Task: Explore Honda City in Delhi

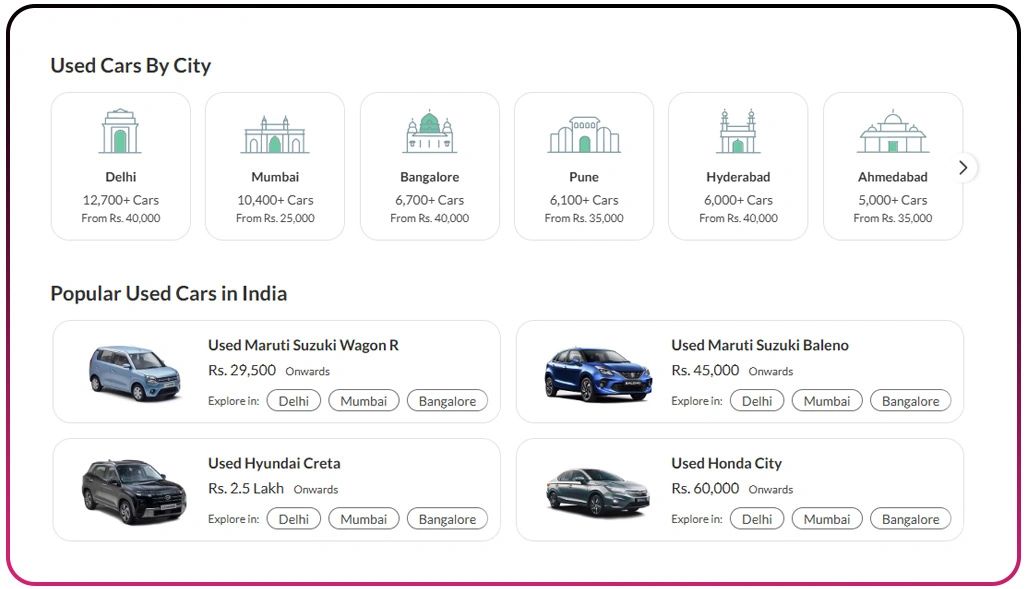Action: coord(757,519)
